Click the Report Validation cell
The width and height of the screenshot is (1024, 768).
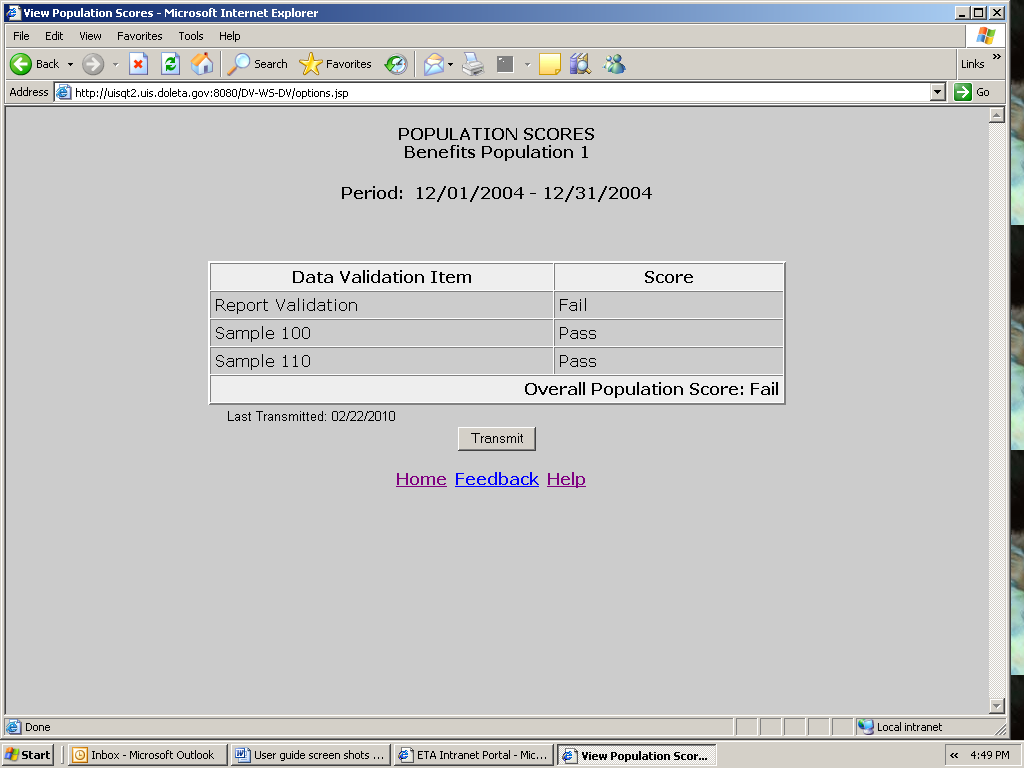click(x=381, y=305)
